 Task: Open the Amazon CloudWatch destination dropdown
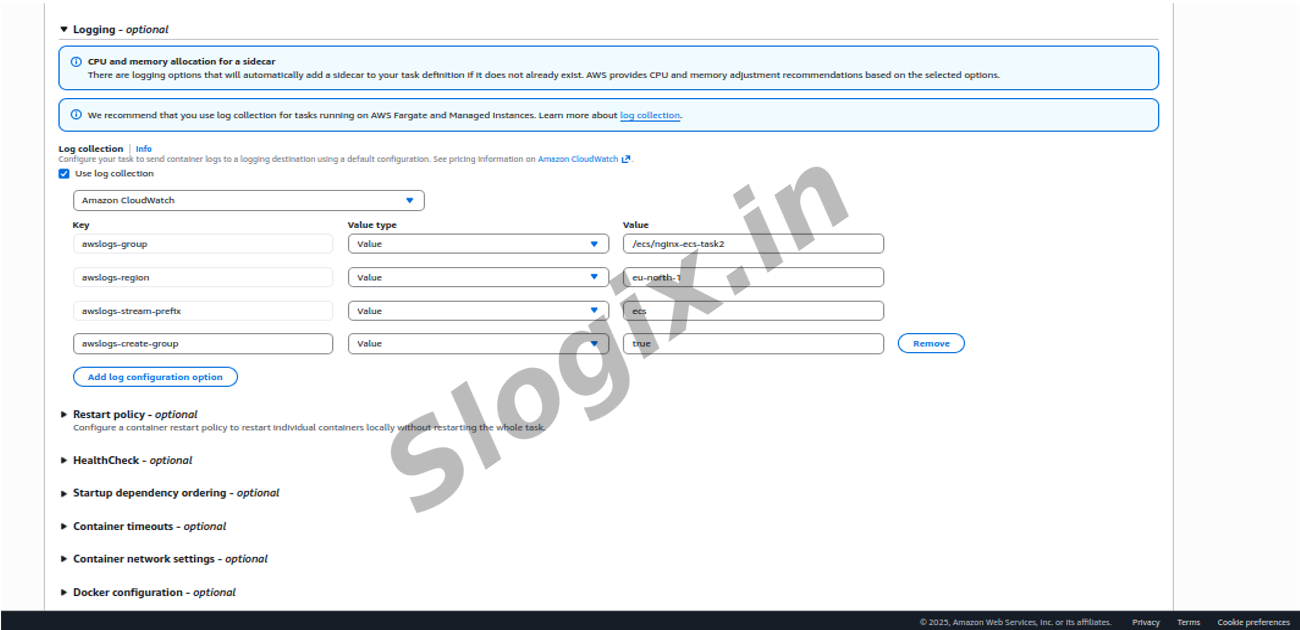(249, 201)
